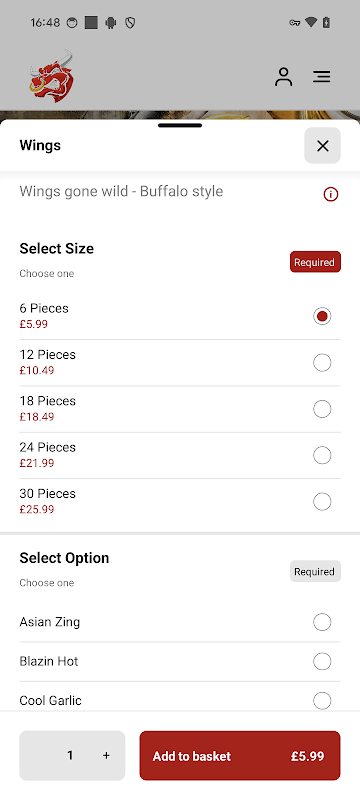Screen dimensions: 360x800
Task: Choose the 18 Pieces radio button
Action: click(x=322, y=409)
